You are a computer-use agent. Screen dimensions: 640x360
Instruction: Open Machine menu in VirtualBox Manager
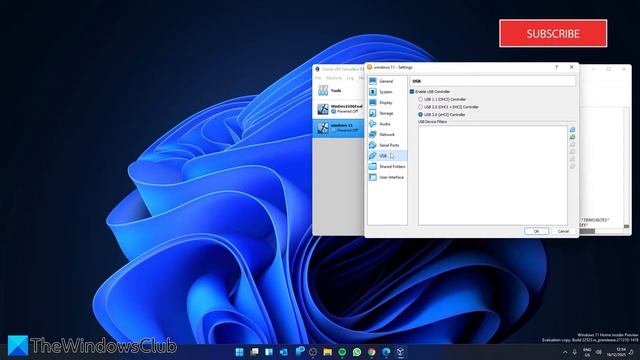[333, 78]
